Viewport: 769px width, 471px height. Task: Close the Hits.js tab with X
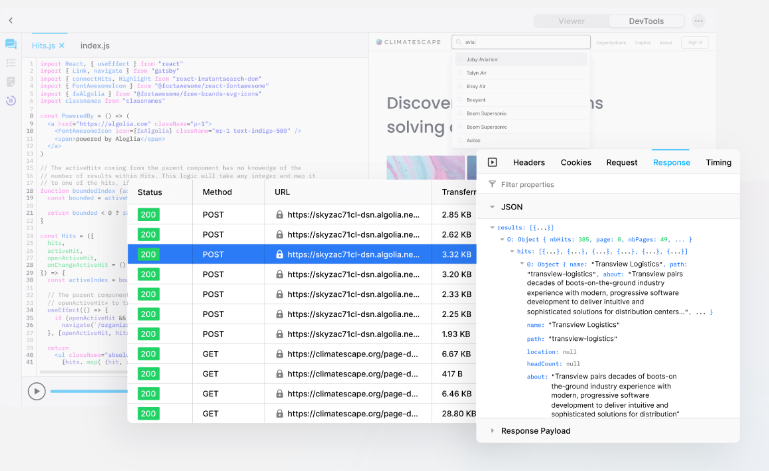tap(62, 46)
